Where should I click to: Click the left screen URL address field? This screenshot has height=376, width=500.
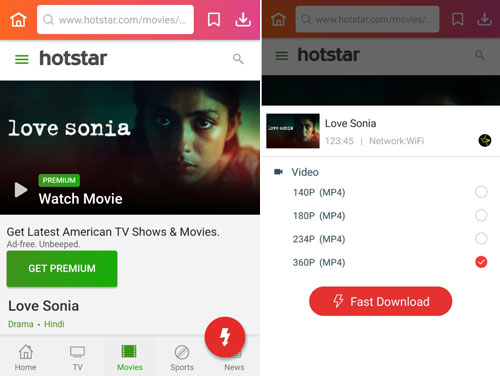115,20
